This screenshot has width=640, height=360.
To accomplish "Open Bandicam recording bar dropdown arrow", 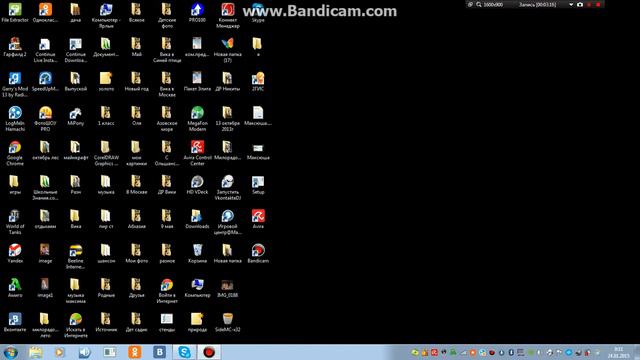I will pos(571,4).
